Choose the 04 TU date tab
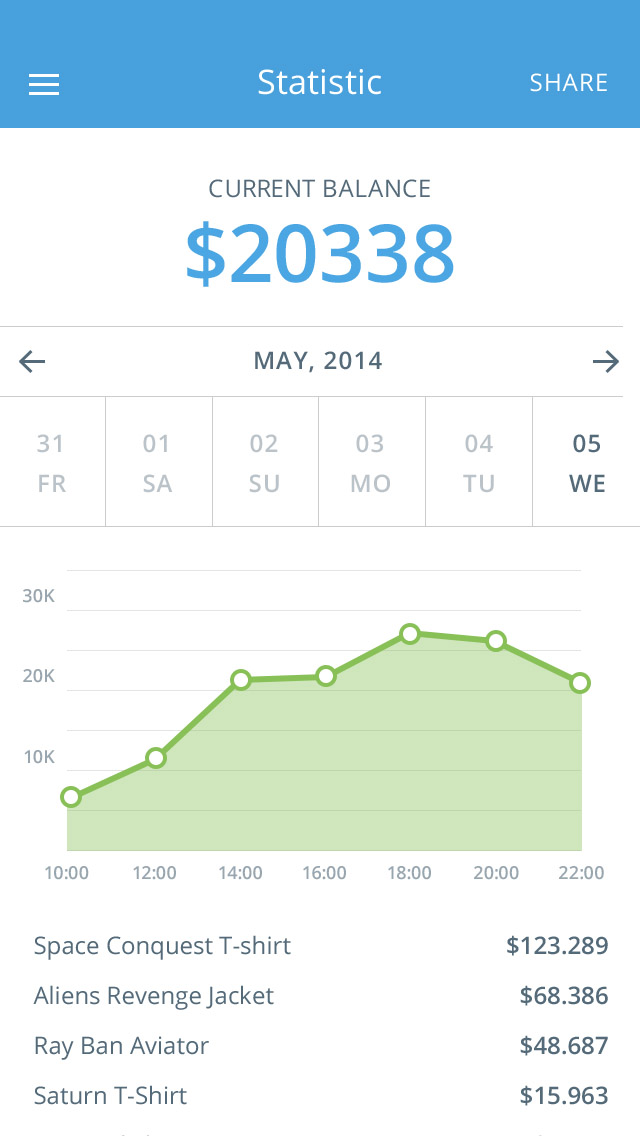Image resolution: width=640 pixels, height=1136 pixels. [479, 463]
